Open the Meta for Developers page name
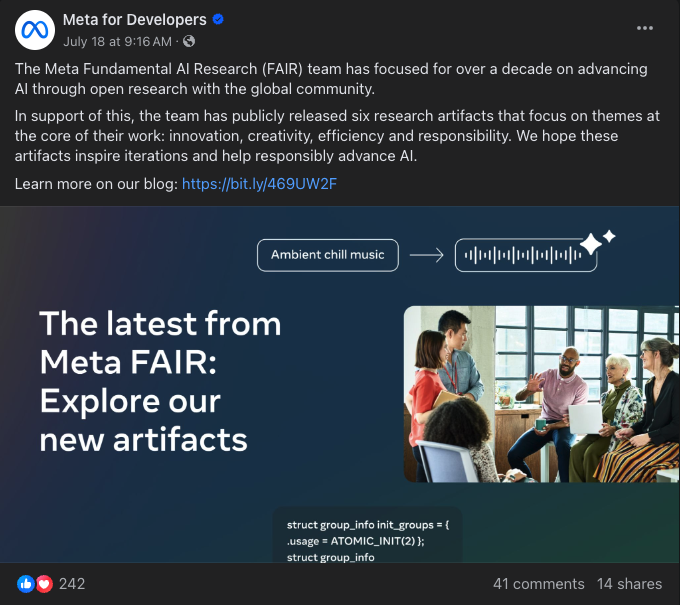The image size is (680, 605). coord(134,20)
